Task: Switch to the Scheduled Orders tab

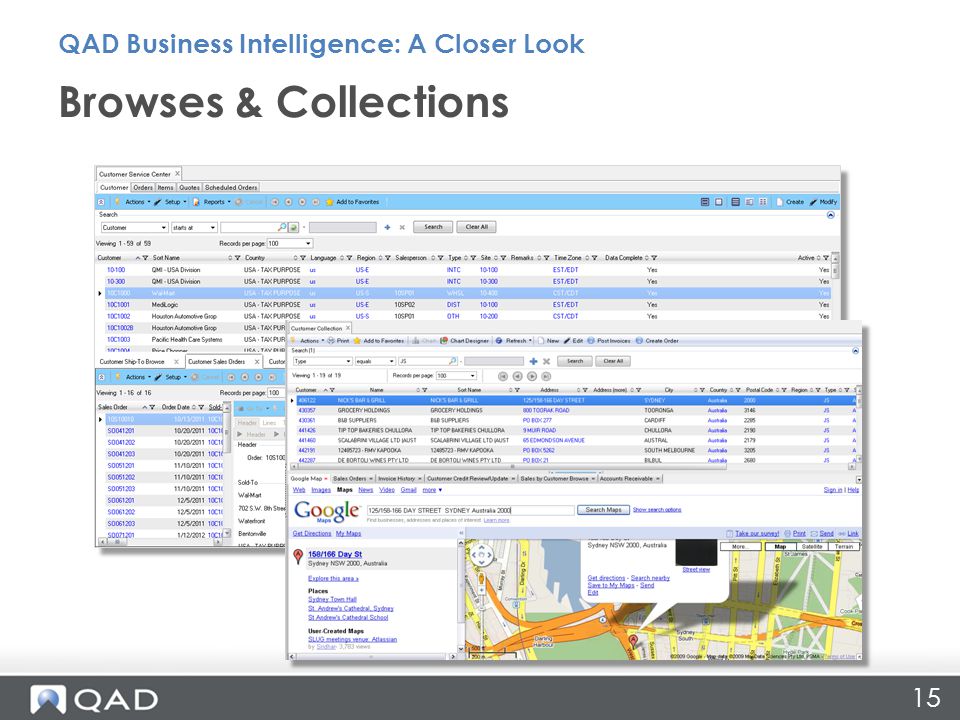Action: click(231, 187)
